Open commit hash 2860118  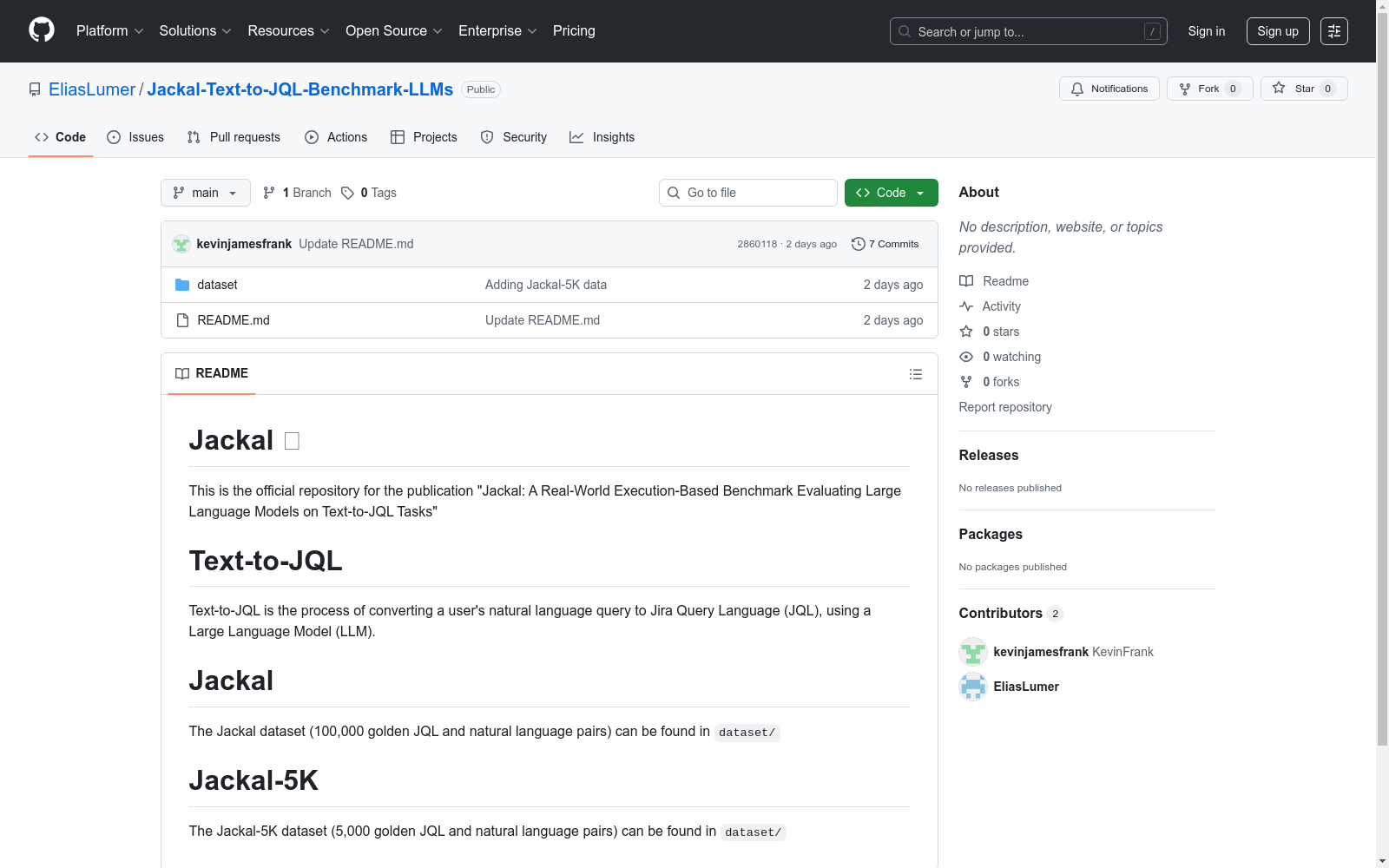click(757, 244)
